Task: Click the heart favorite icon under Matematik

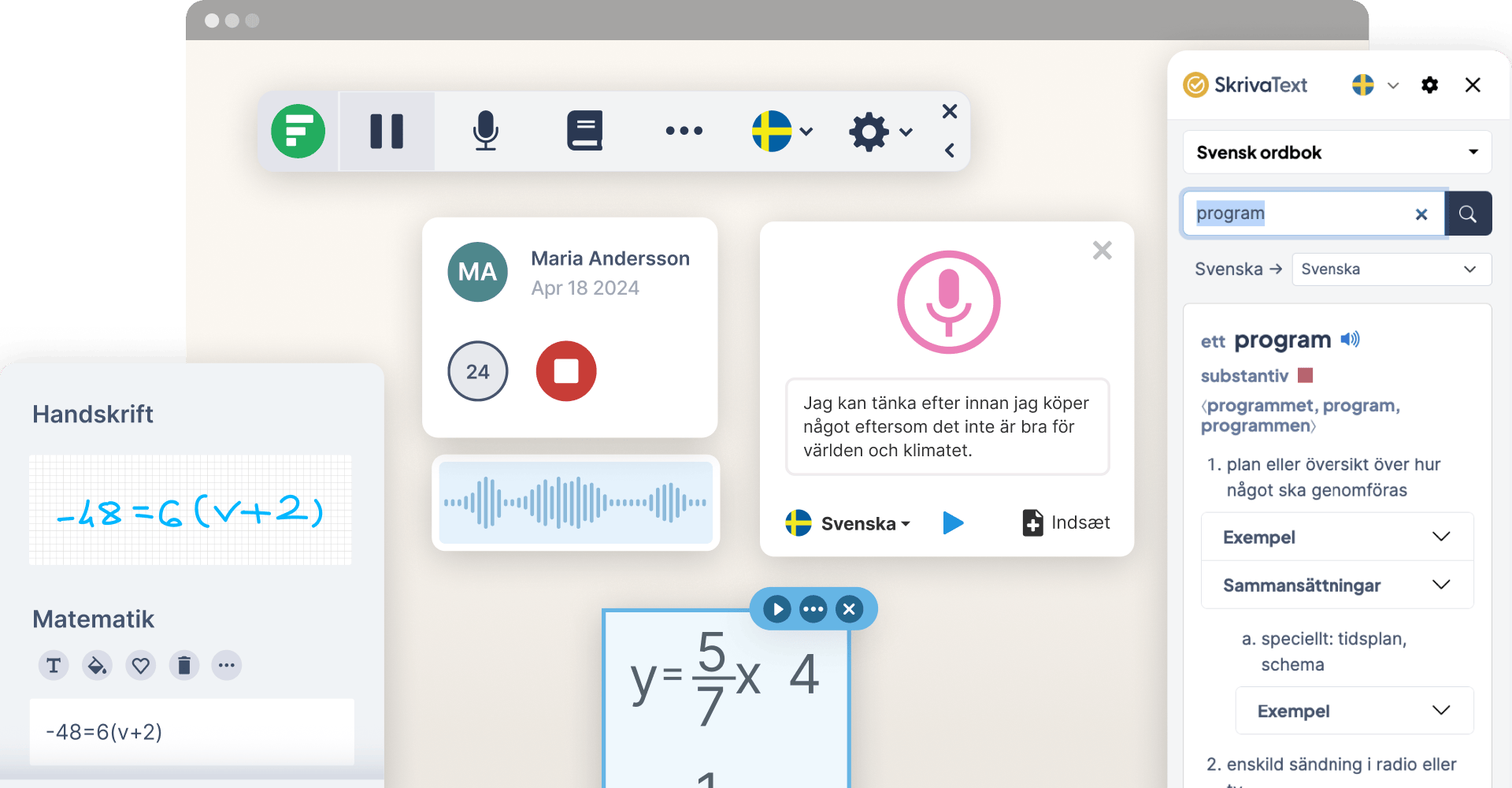Action: (141, 666)
